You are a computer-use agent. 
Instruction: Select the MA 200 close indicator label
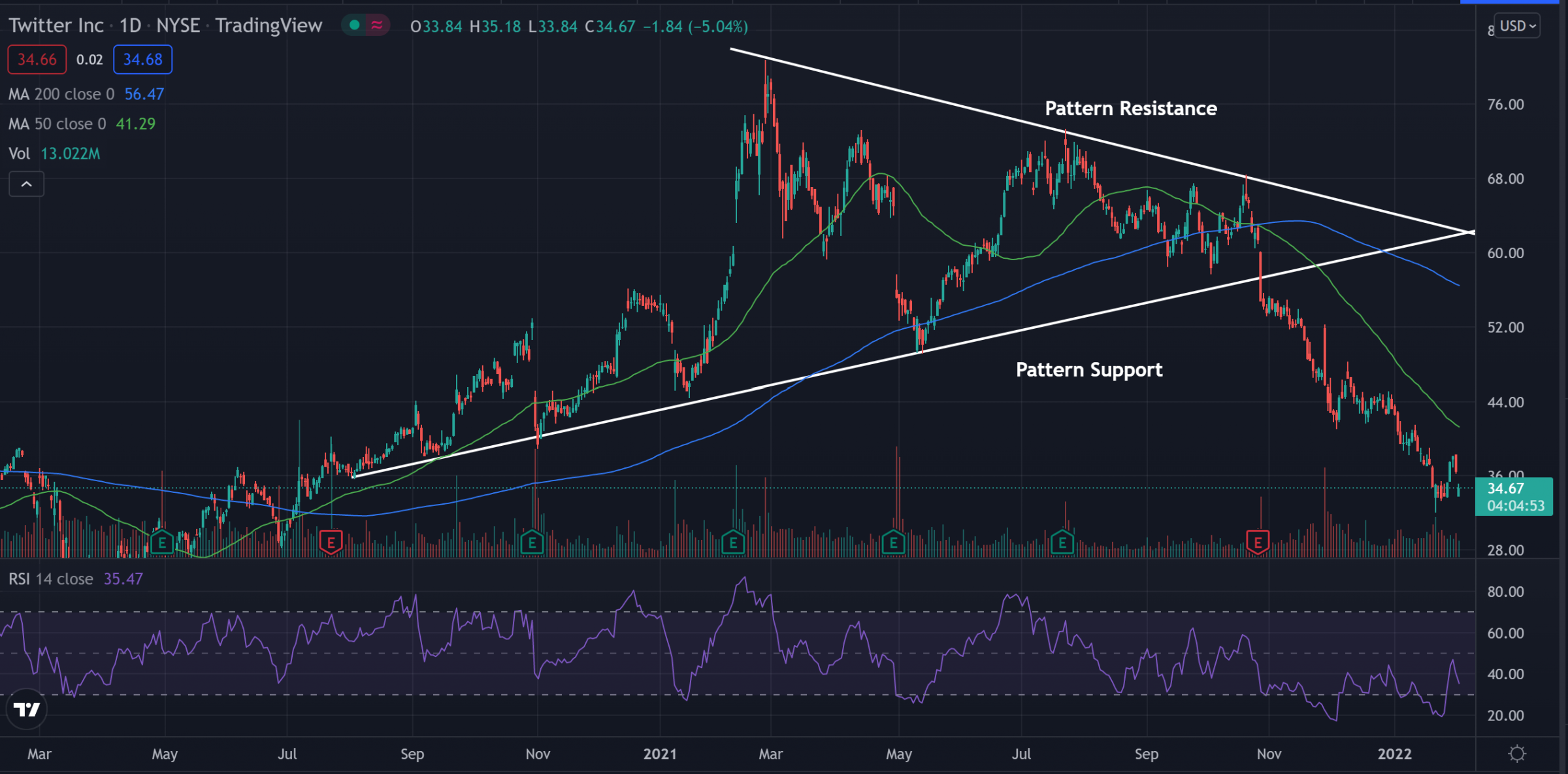pyautogui.click(x=61, y=94)
